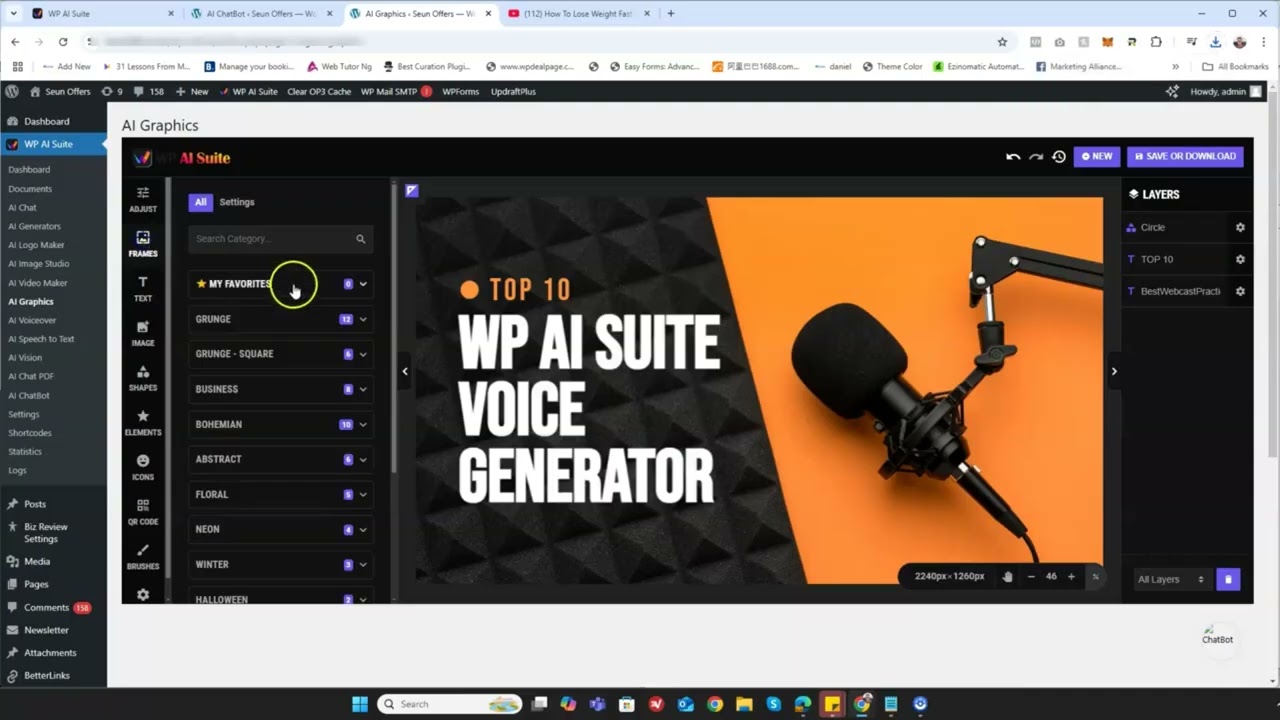Click Clear OP3 Cache in admin bar

[319, 91]
